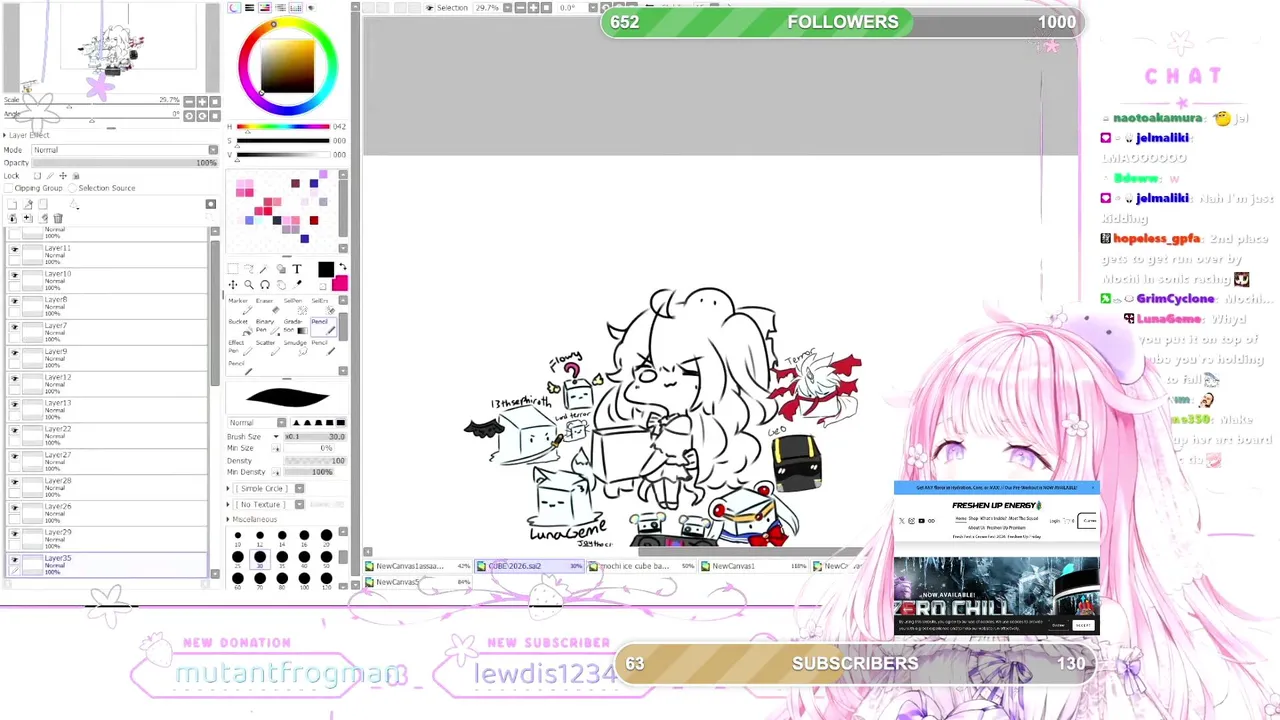Switch to the mochi ice cube canvas tab
Image resolution: width=1280 pixels, height=720 pixels.
coord(642,566)
